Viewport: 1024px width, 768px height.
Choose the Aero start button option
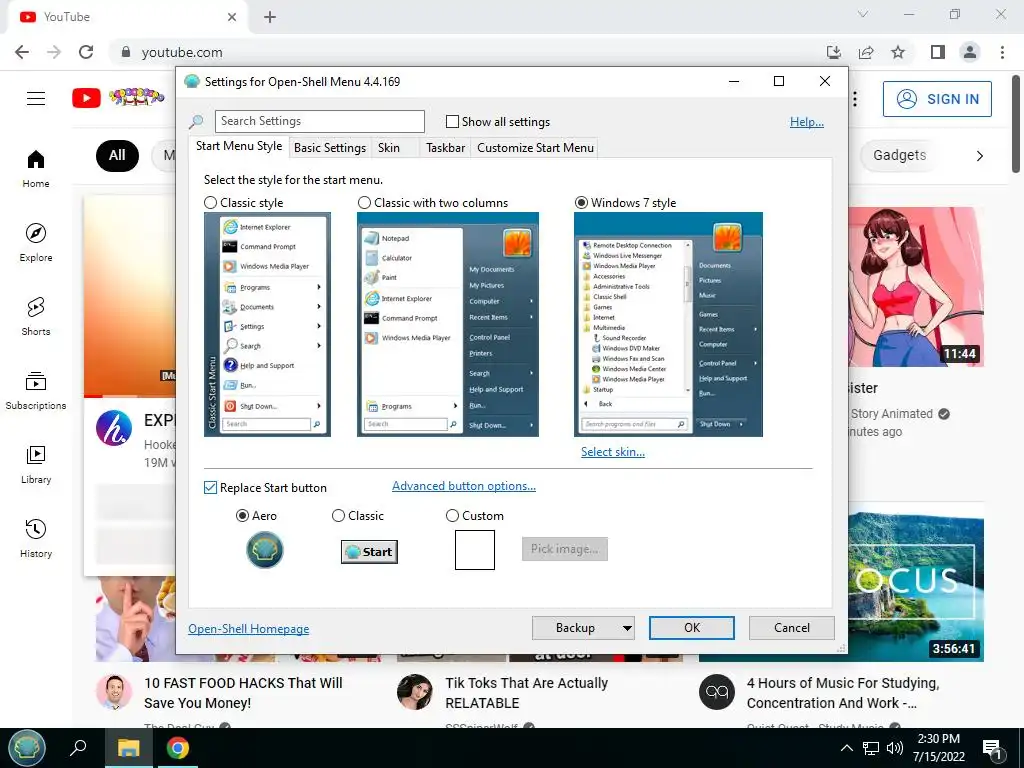tap(242, 515)
